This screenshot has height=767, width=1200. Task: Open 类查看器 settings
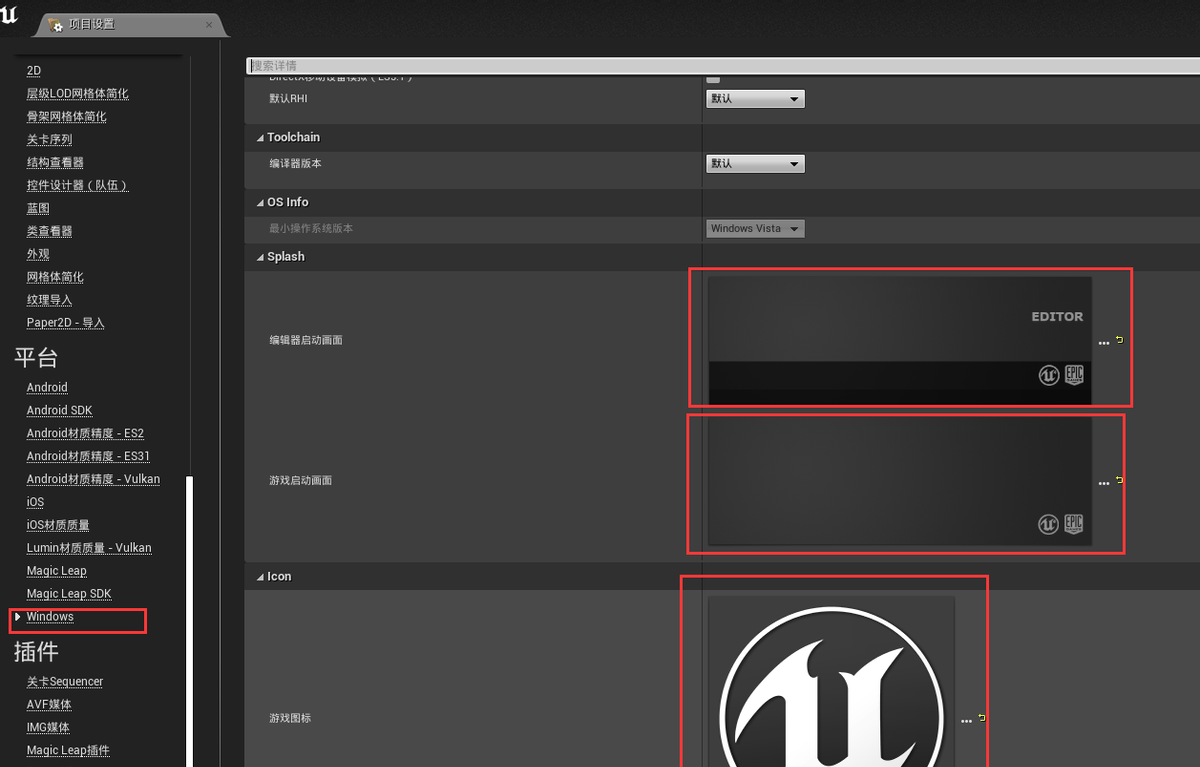pyautogui.click(x=49, y=232)
